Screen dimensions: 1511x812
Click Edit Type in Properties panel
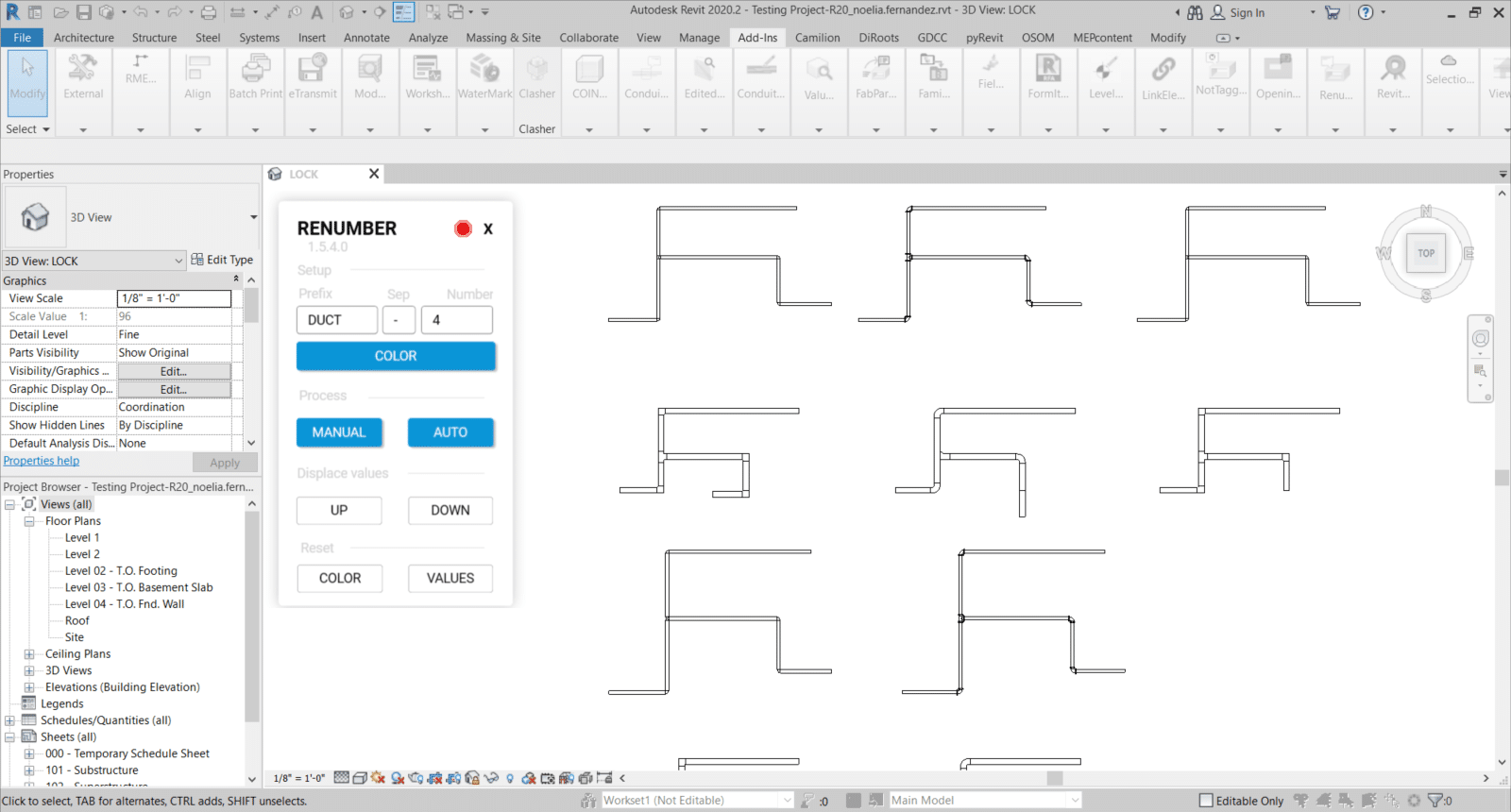[222, 260]
